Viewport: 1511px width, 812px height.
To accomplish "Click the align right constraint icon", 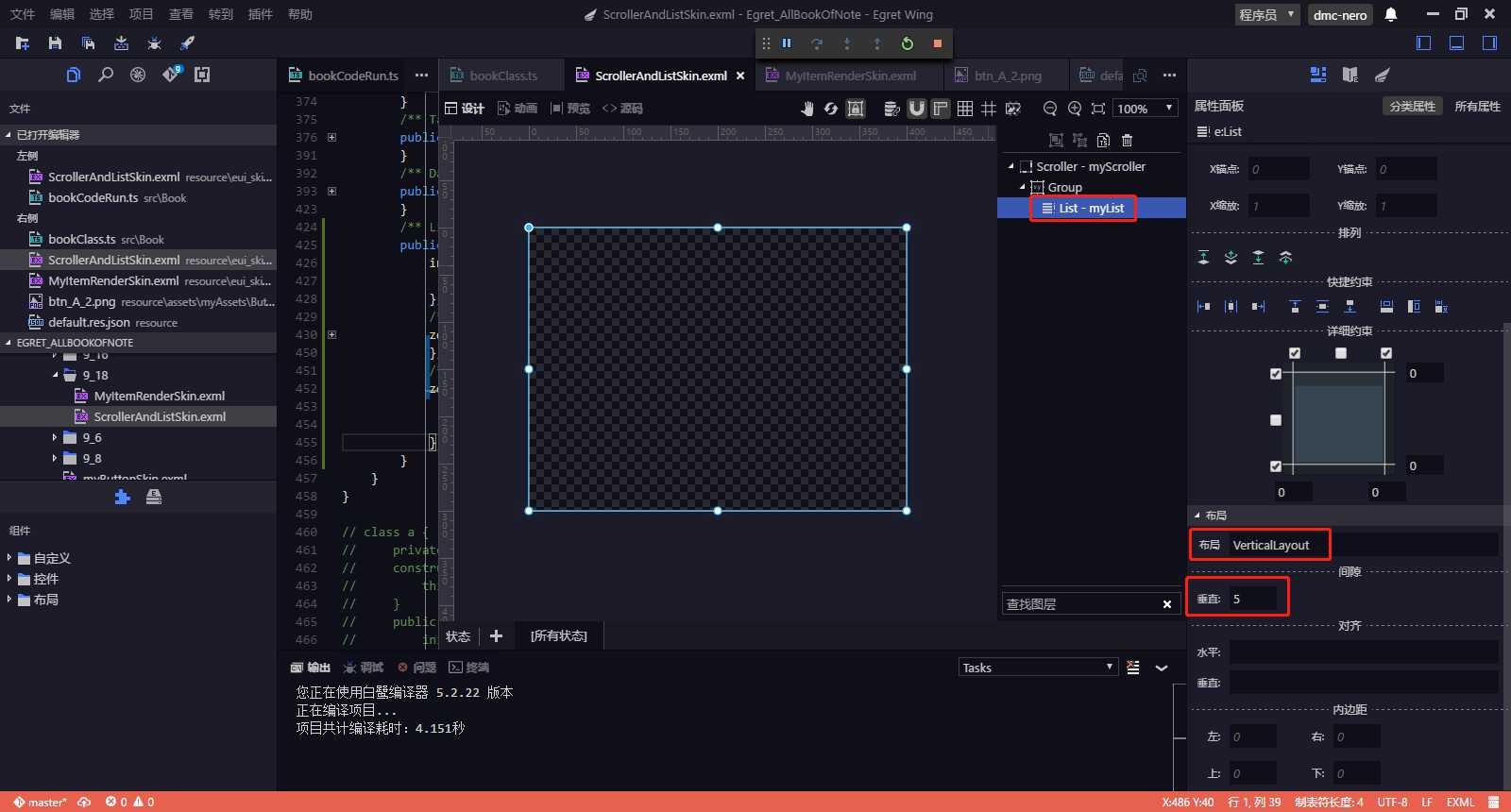I will click(x=1258, y=306).
